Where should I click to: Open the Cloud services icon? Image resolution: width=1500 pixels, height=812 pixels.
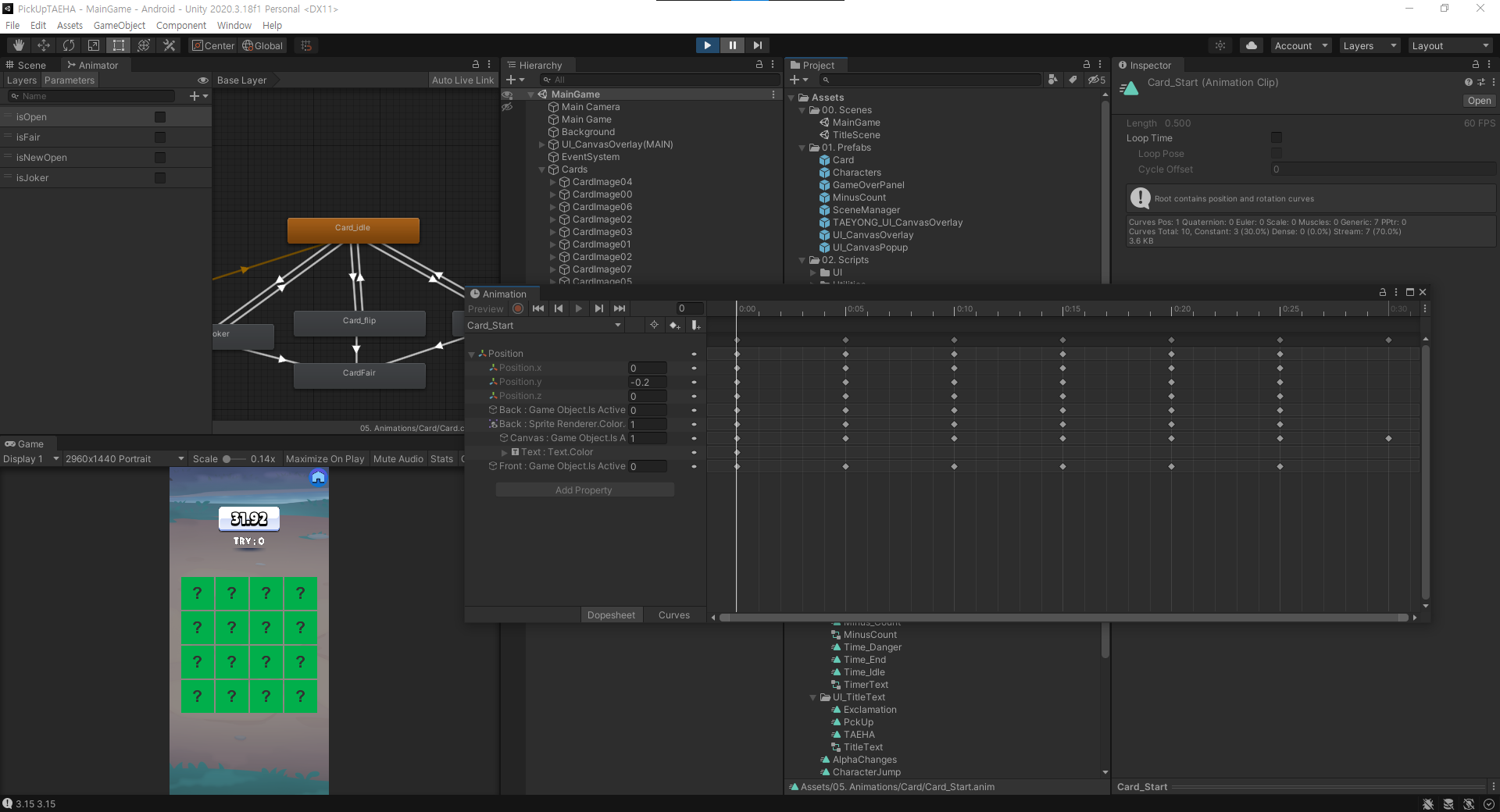point(1251,45)
